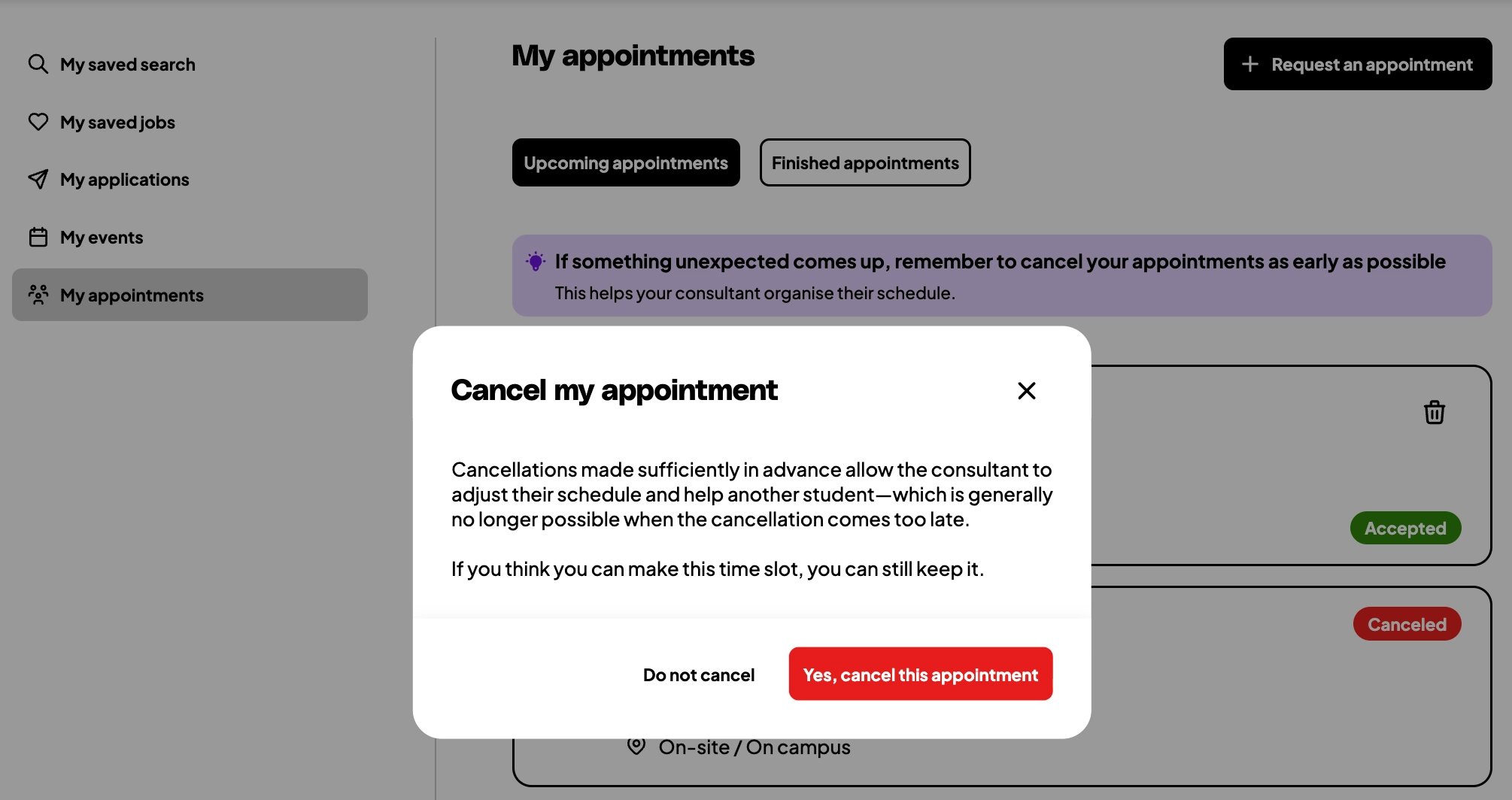The image size is (1512, 800).
Task: Open My applications from sidebar
Action: [x=124, y=179]
